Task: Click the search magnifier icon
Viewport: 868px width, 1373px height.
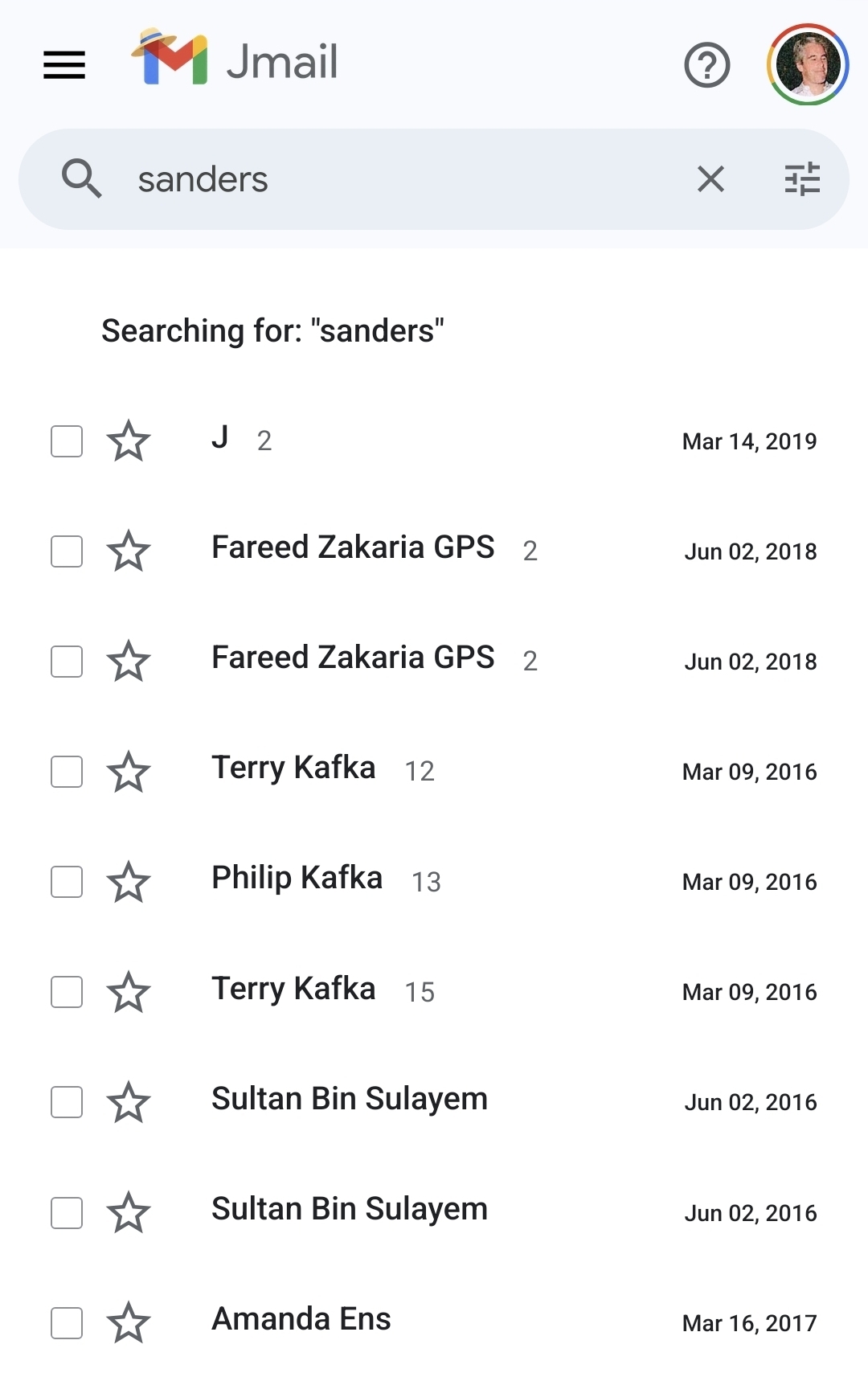Action: [81, 178]
